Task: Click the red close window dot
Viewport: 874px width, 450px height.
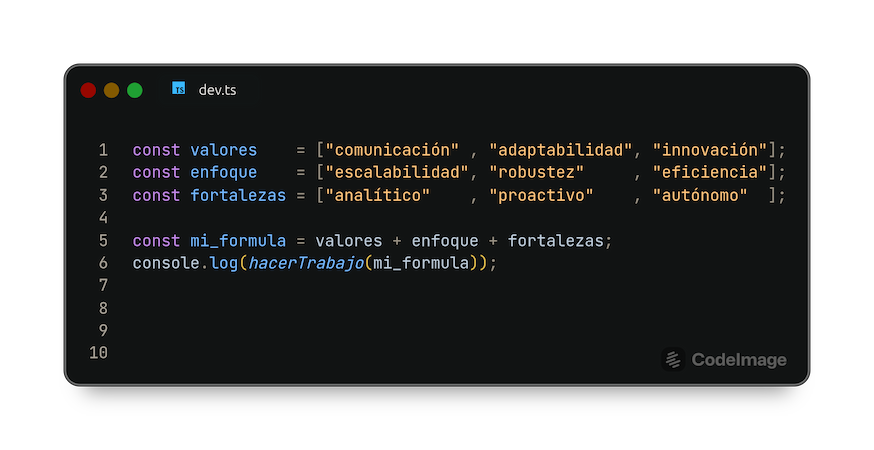Action: click(x=88, y=90)
